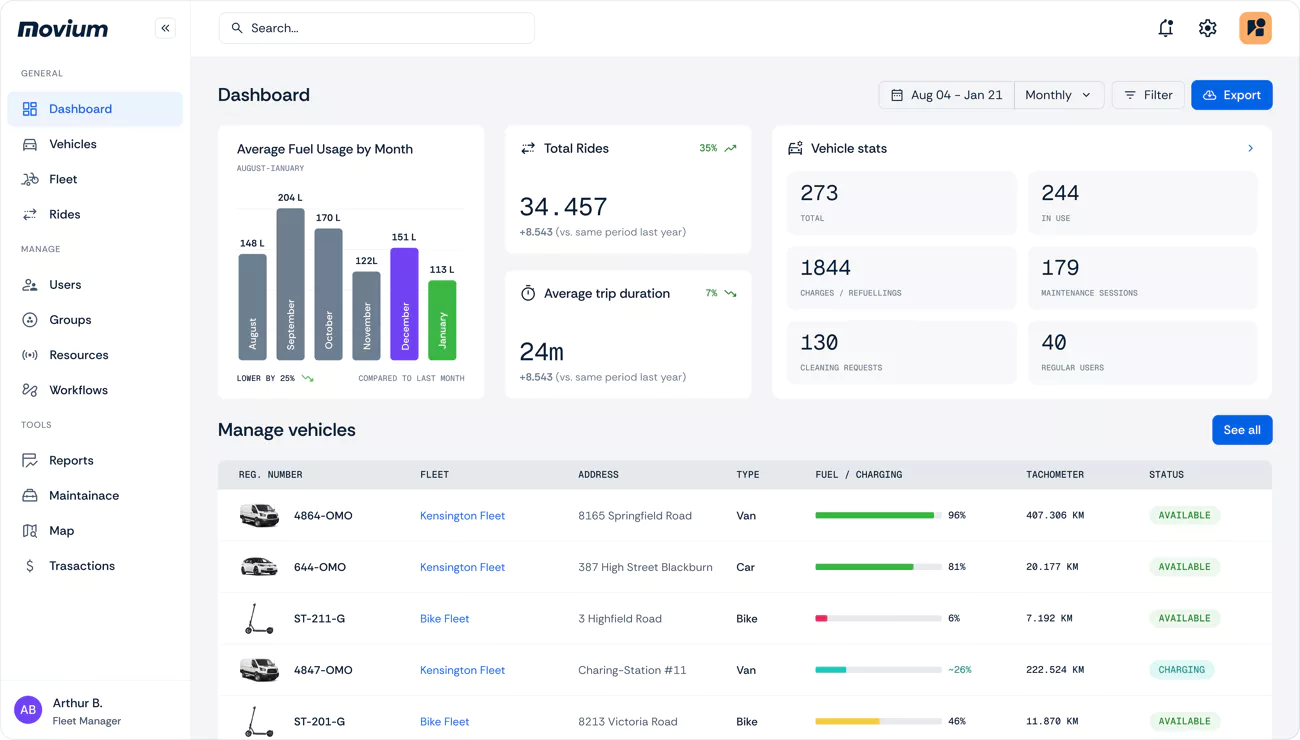Open the Rides section
Viewport: 1300px width, 740px height.
(63, 213)
